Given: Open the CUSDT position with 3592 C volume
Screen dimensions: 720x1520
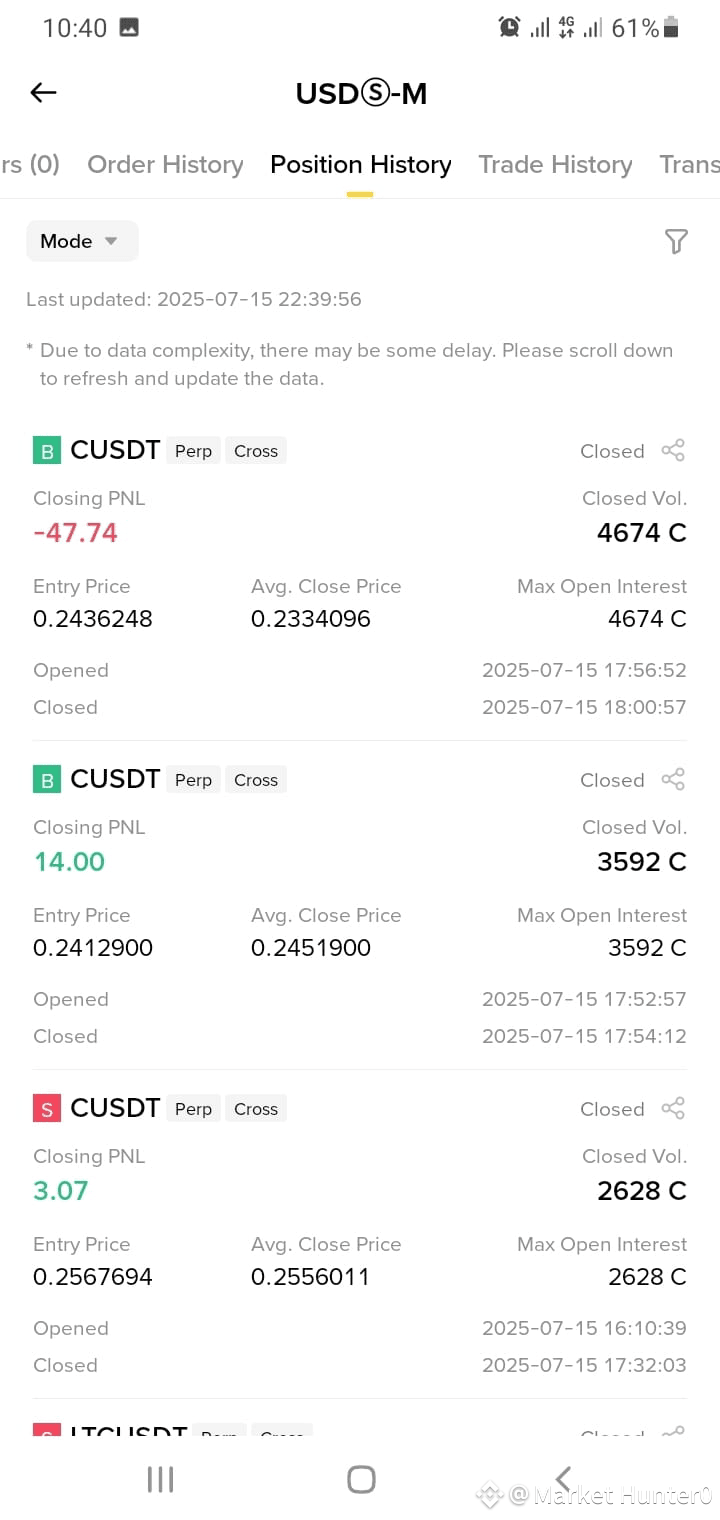Looking at the screenshot, I should click(360, 906).
